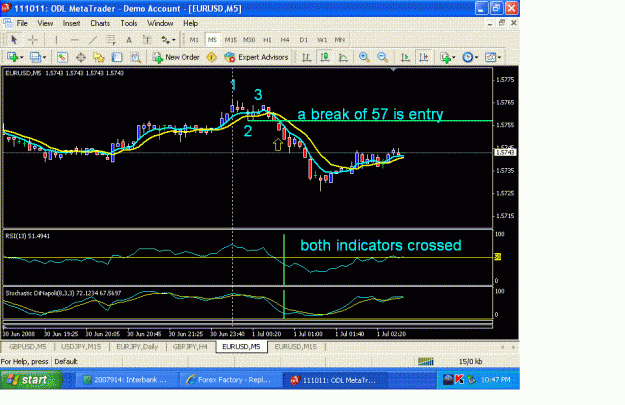Viewport: 625px width, 405px height.
Task: Select the M15 timeframe
Action: 230,40
